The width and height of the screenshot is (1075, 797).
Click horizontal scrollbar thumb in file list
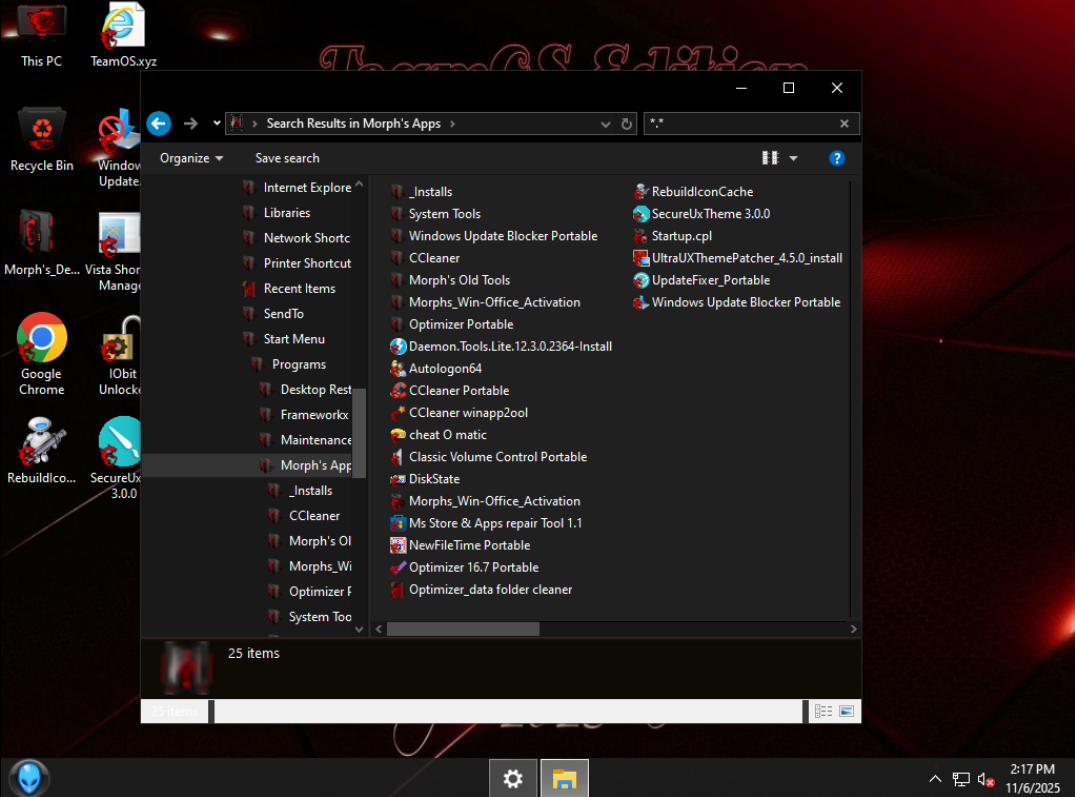[463, 629]
